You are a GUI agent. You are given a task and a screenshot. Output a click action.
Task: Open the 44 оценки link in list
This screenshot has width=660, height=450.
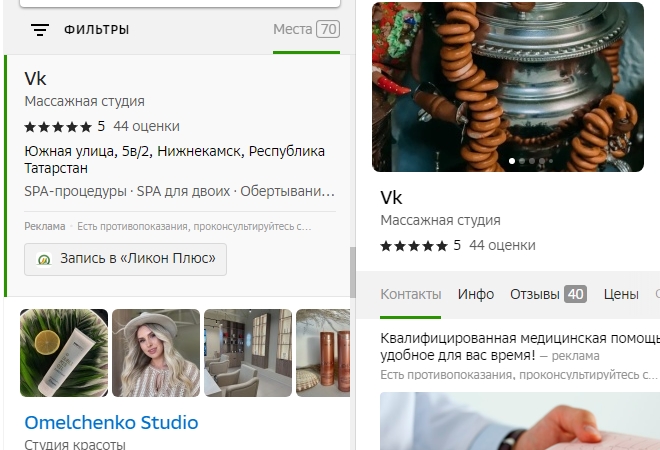click(146, 127)
